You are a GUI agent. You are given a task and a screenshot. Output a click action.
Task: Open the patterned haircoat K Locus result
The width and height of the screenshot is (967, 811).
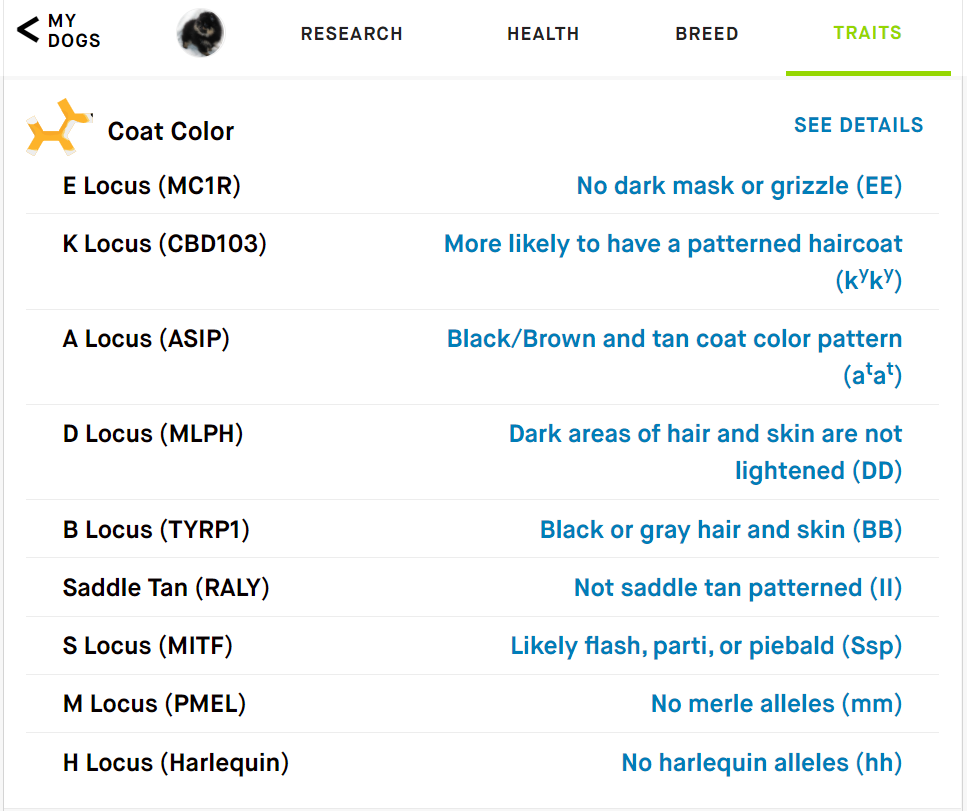coord(673,261)
